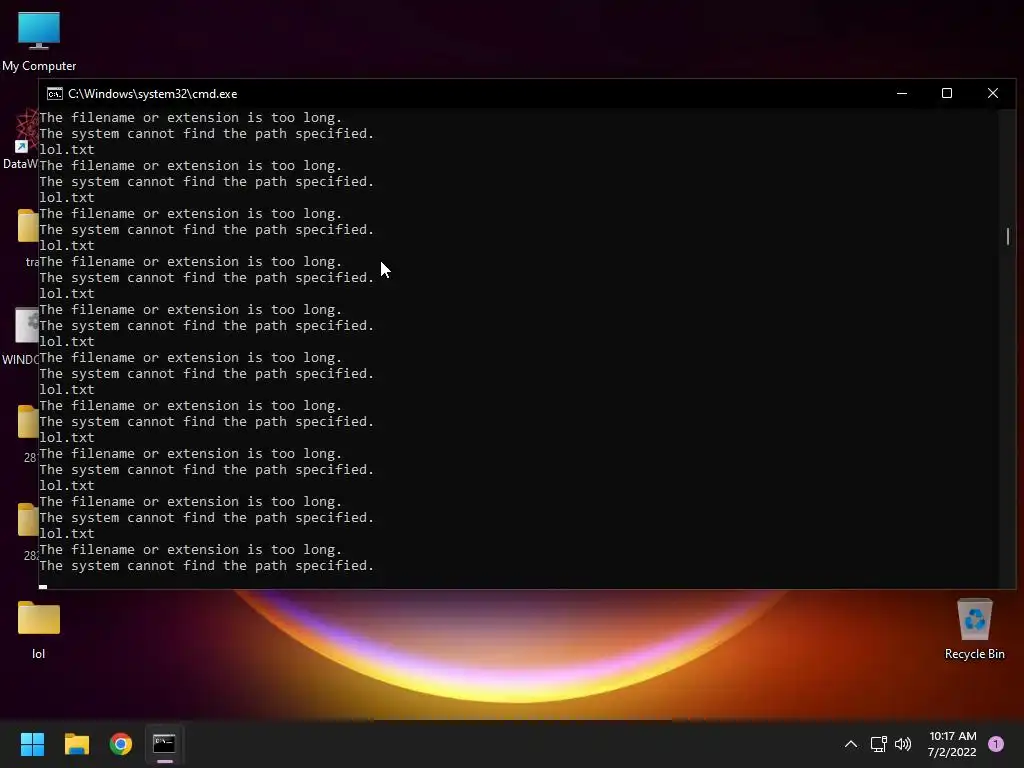Open the notification badge showing 1
This screenshot has height=768, width=1024.
point(996,744)
